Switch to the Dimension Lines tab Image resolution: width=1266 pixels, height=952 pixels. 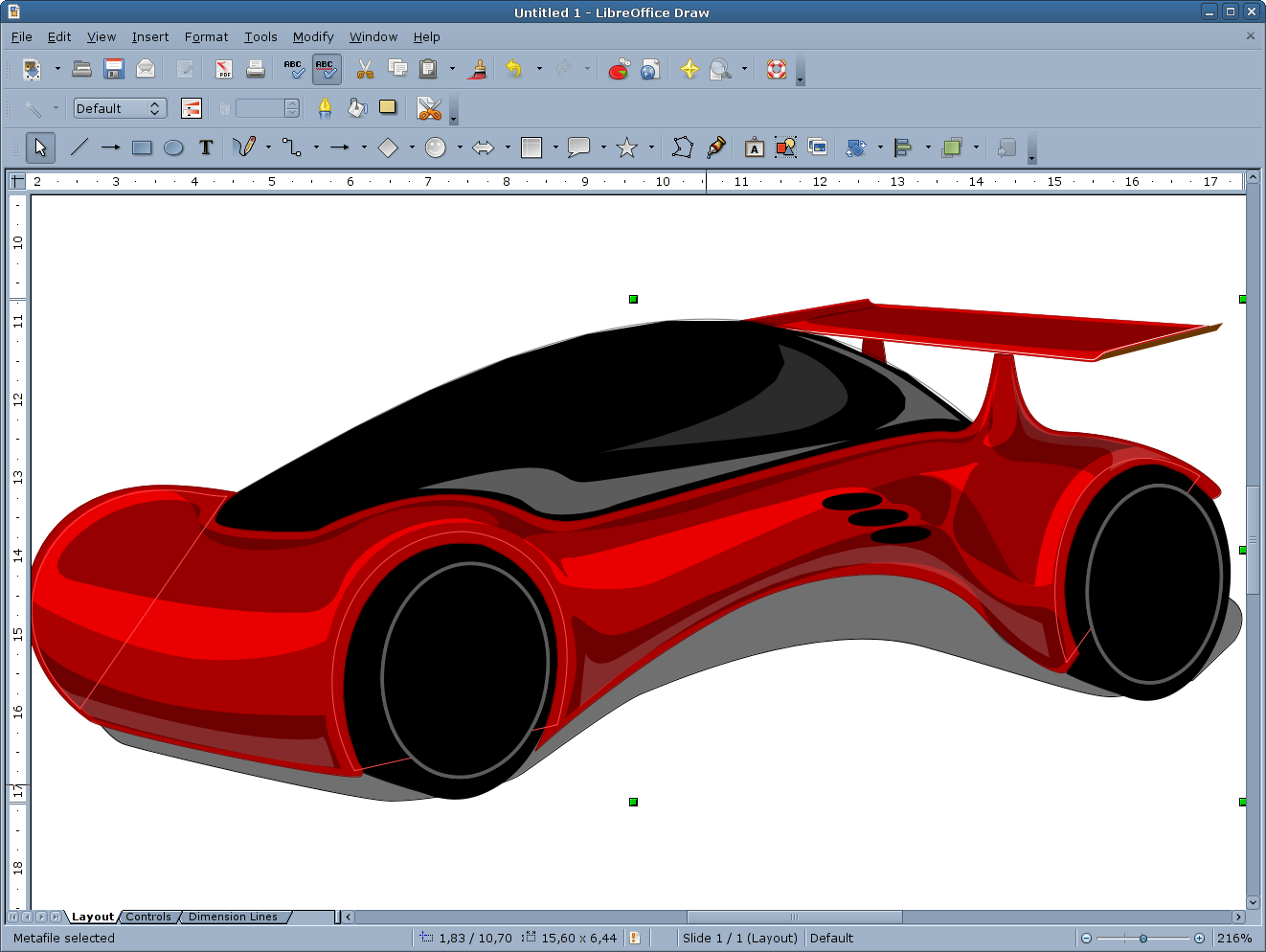tap(233, 917)
